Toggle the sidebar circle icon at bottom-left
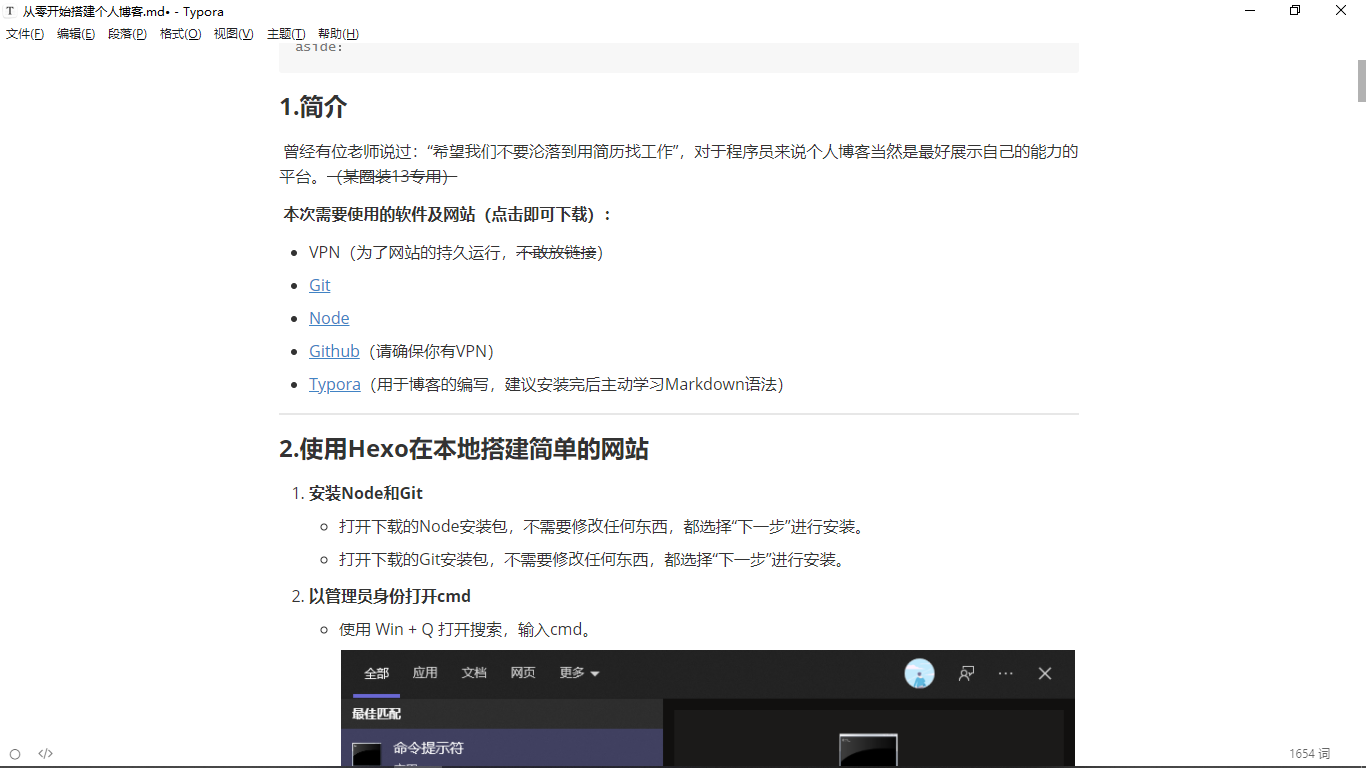 tap(15, 754)
